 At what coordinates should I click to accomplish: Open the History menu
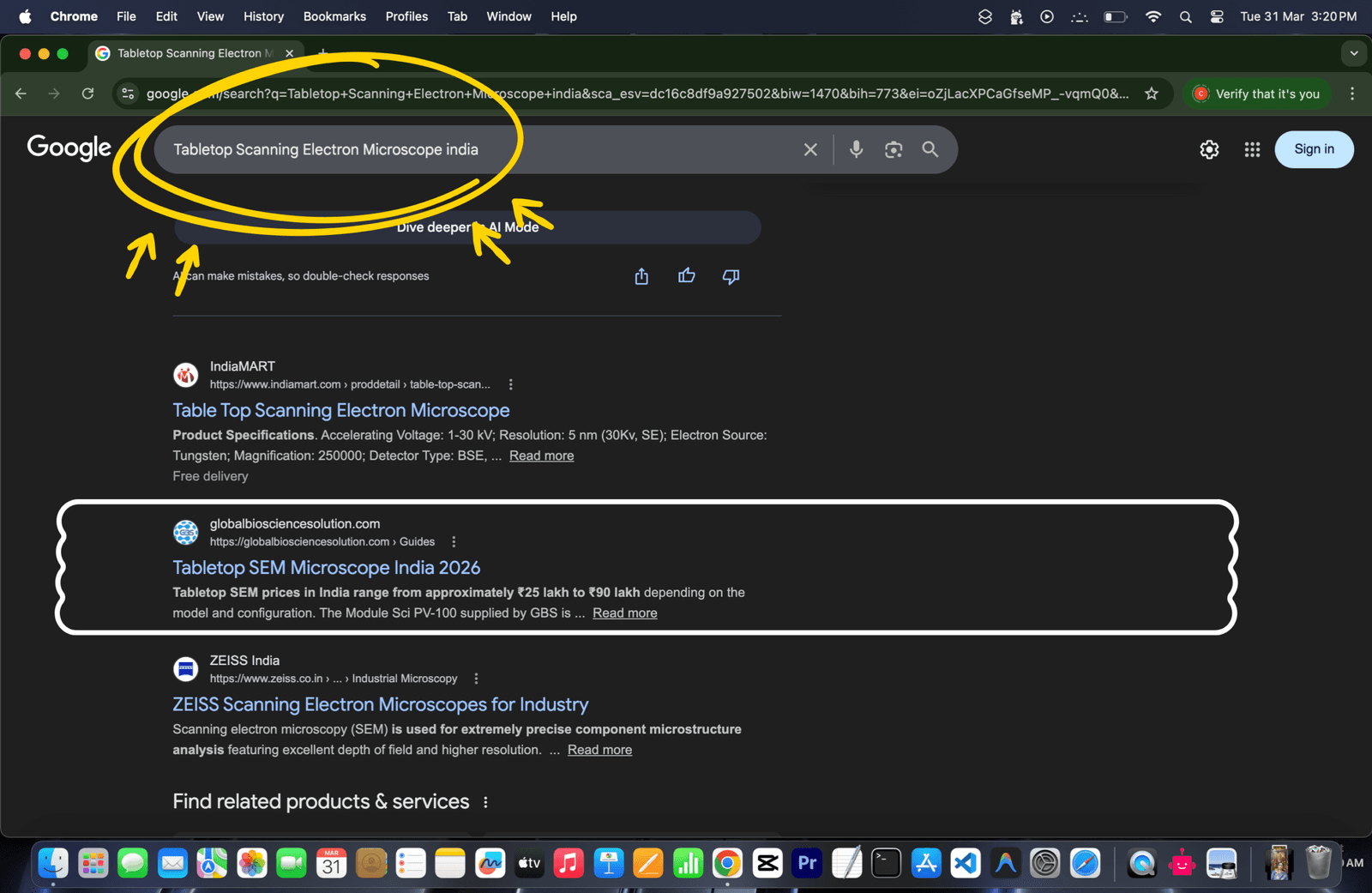(x=263, y=16)
